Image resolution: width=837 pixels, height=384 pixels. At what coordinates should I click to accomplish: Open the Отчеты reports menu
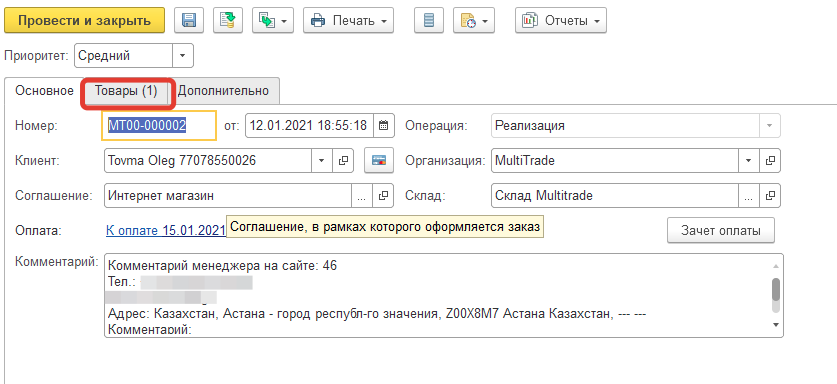click(560, 21)
